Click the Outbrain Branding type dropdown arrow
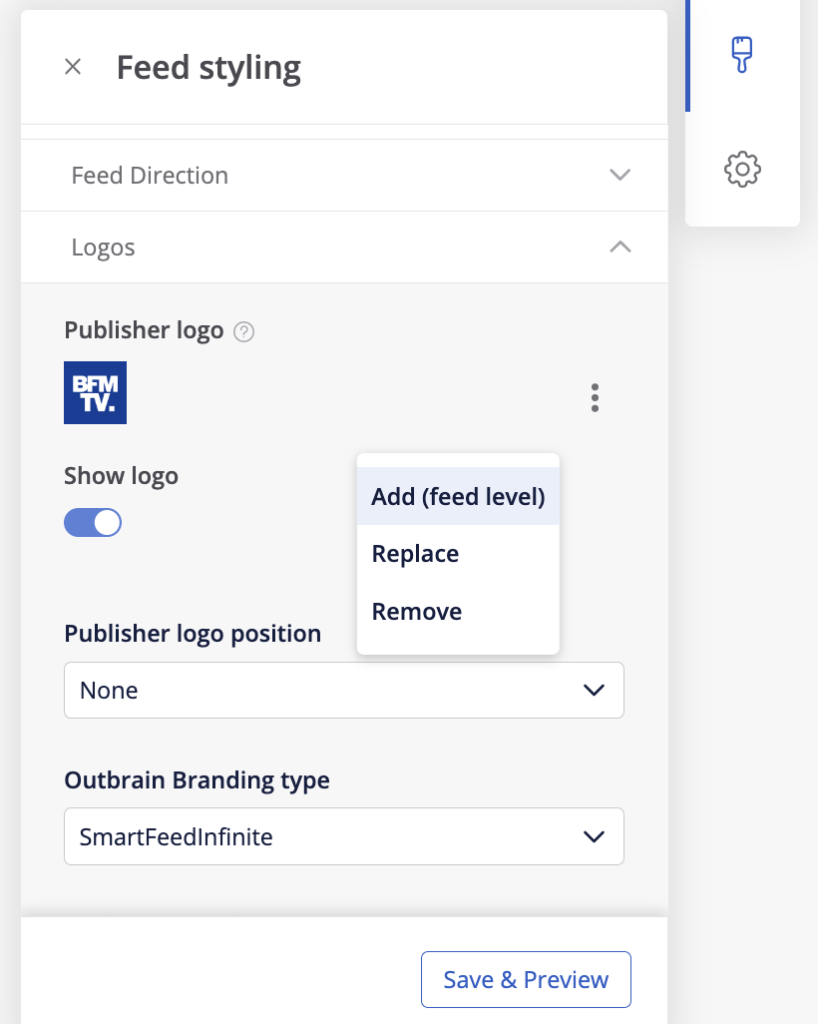818x1024 pixels. tap(594, 836)
